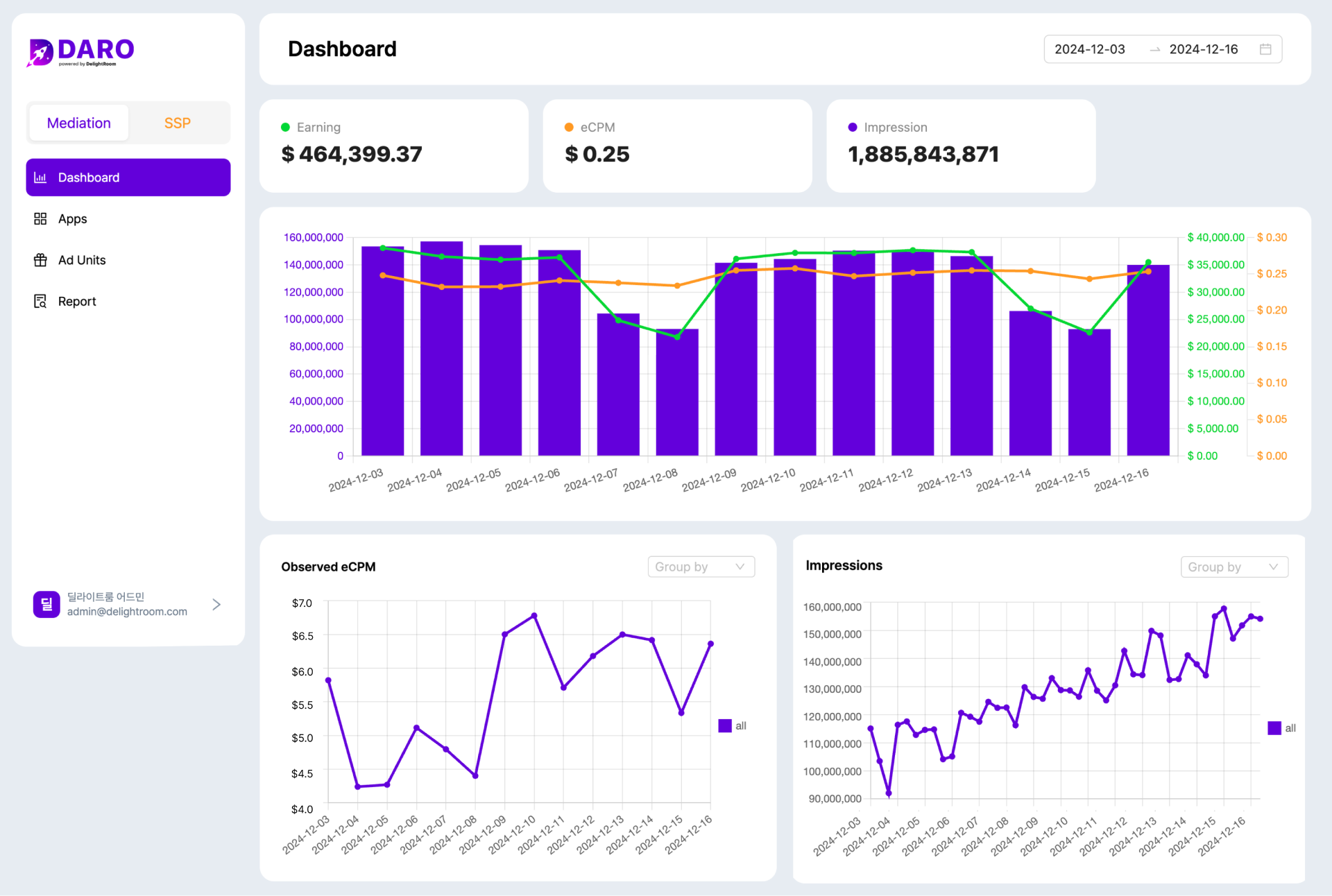The height and width of the screenshot is (896, 1332).
Task: Click the purple account avatar icon
Action: point(46,604)
